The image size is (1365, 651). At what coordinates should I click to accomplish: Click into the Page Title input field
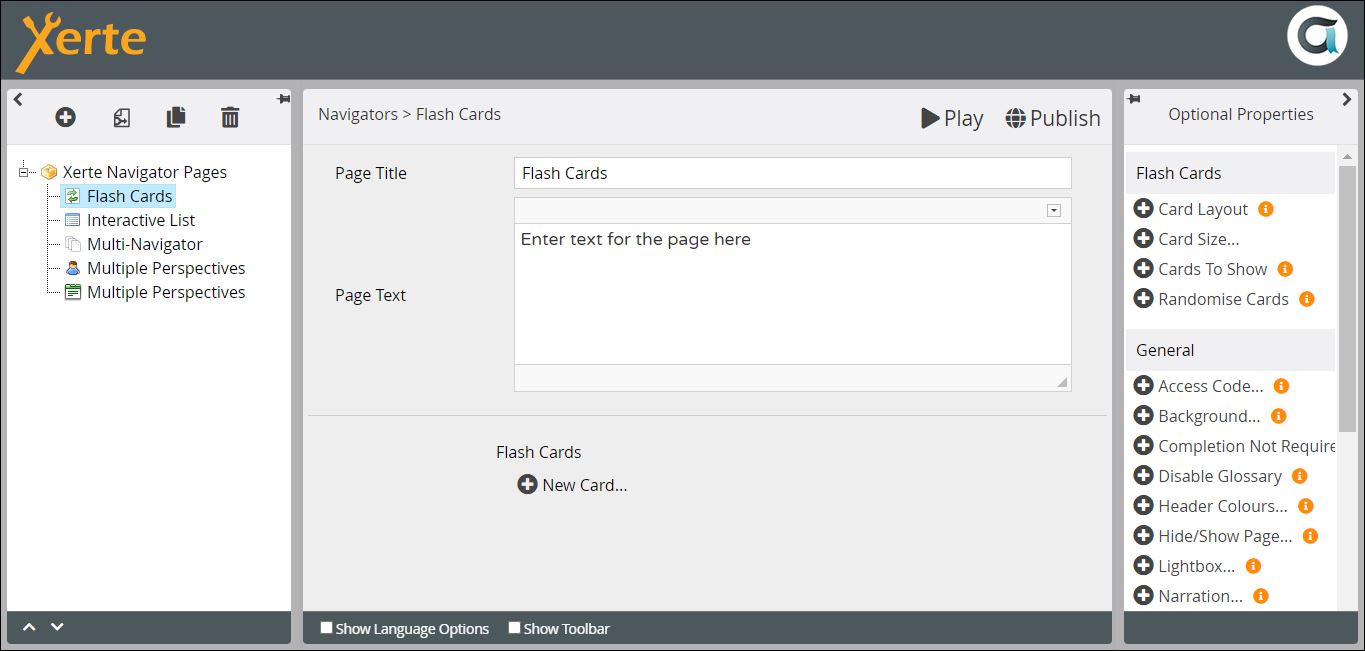pos(792,173)
